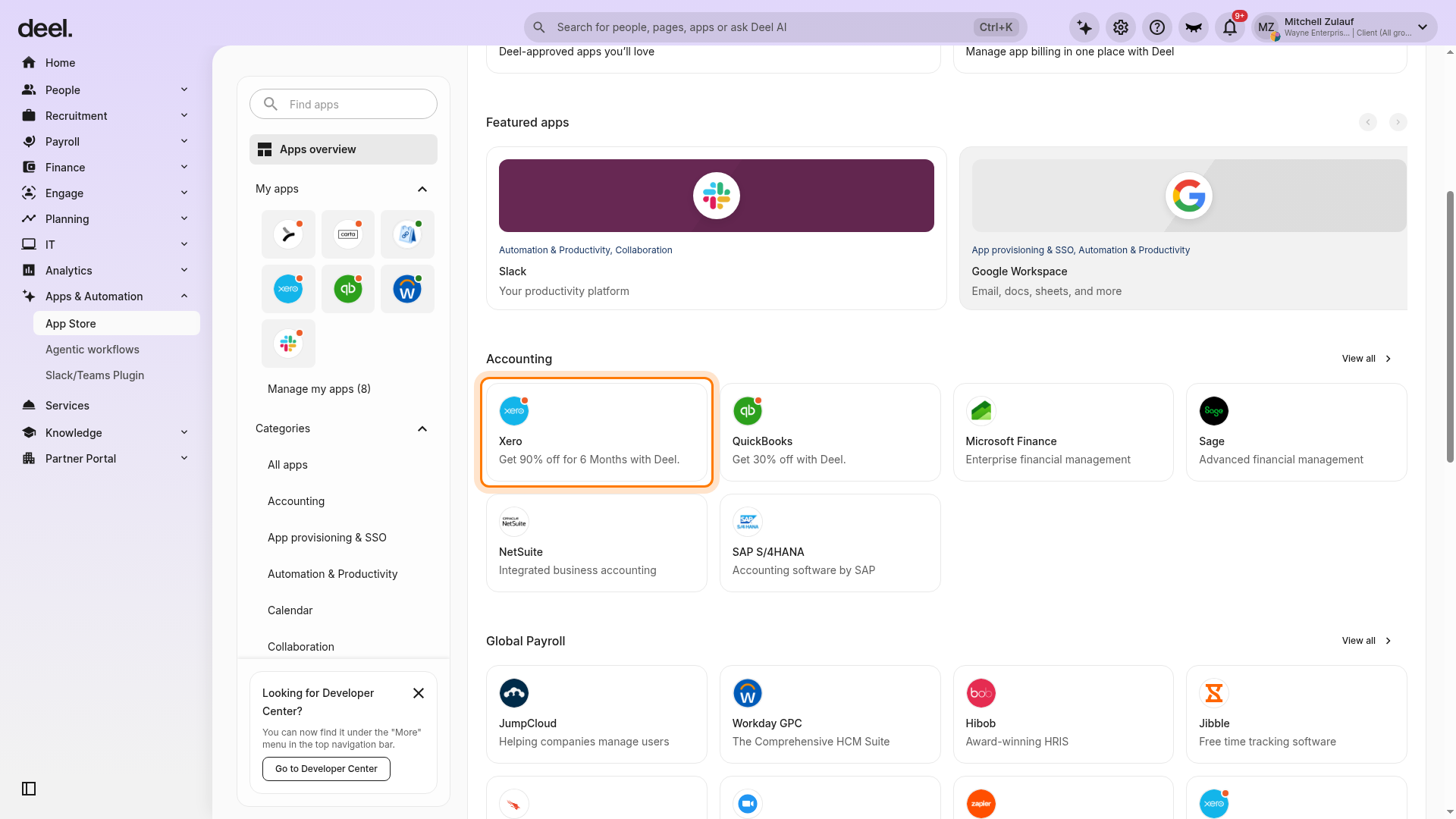Open the Zoom app icon
Image resolution: width=1456 pixels, height=819 pixels.
[748, 804]
